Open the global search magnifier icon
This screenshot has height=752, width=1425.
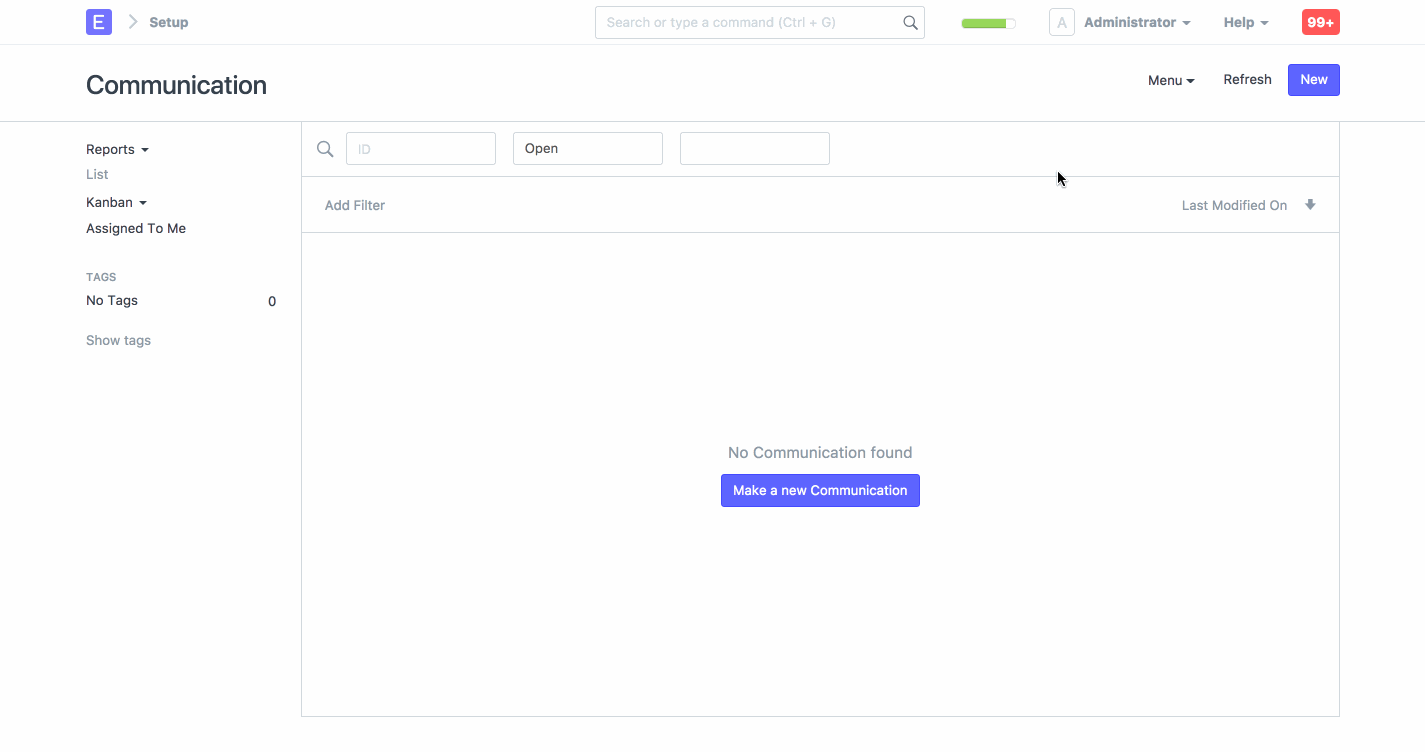click(x=909, y=21)
